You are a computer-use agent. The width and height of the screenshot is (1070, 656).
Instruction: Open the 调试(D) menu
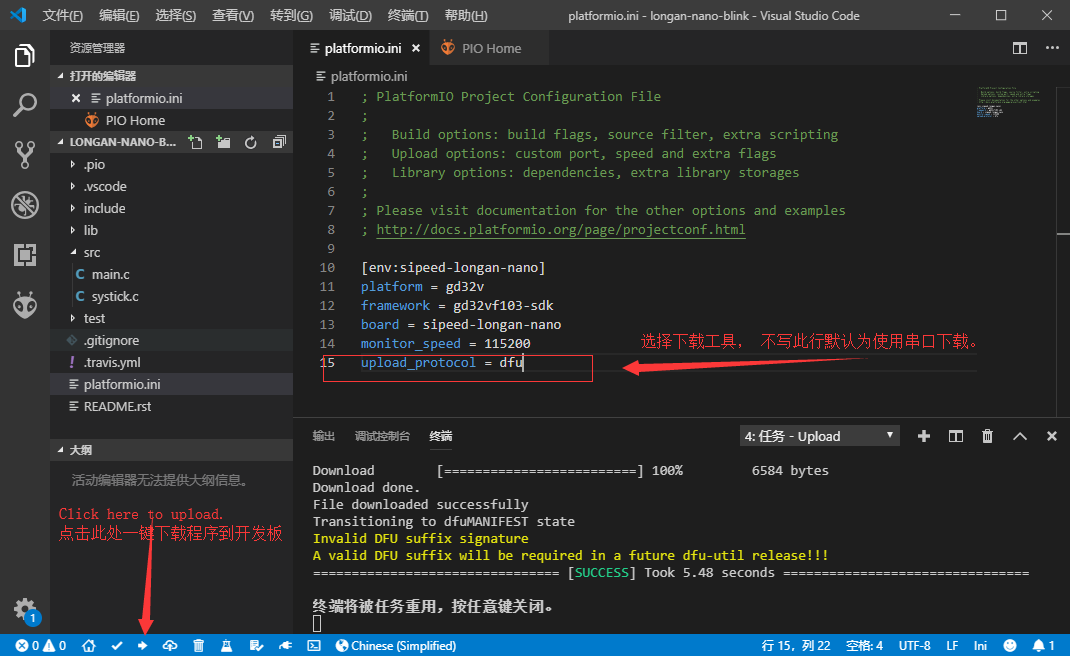(350, 15)
